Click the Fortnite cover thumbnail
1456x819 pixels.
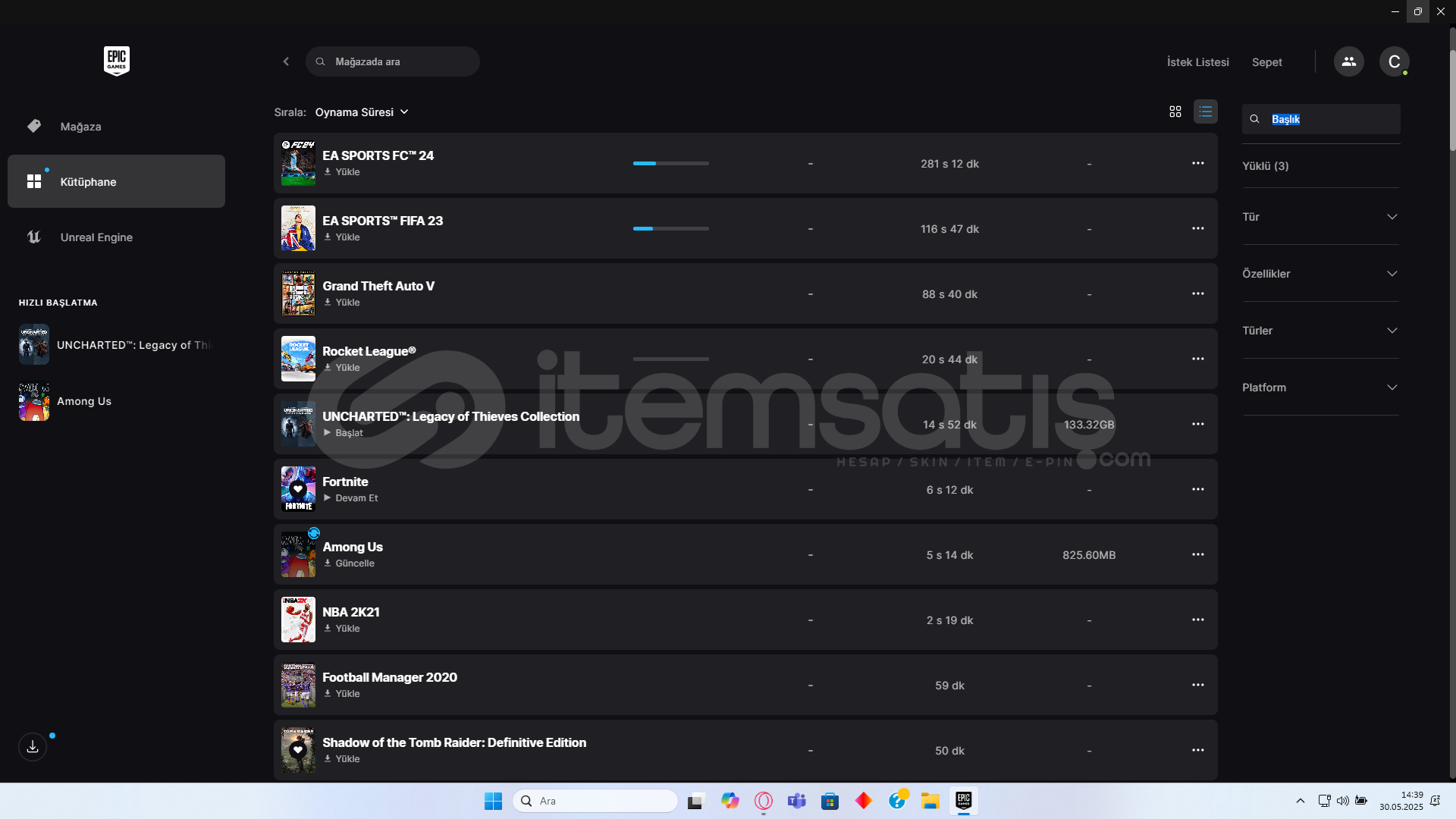coord(298,489)
